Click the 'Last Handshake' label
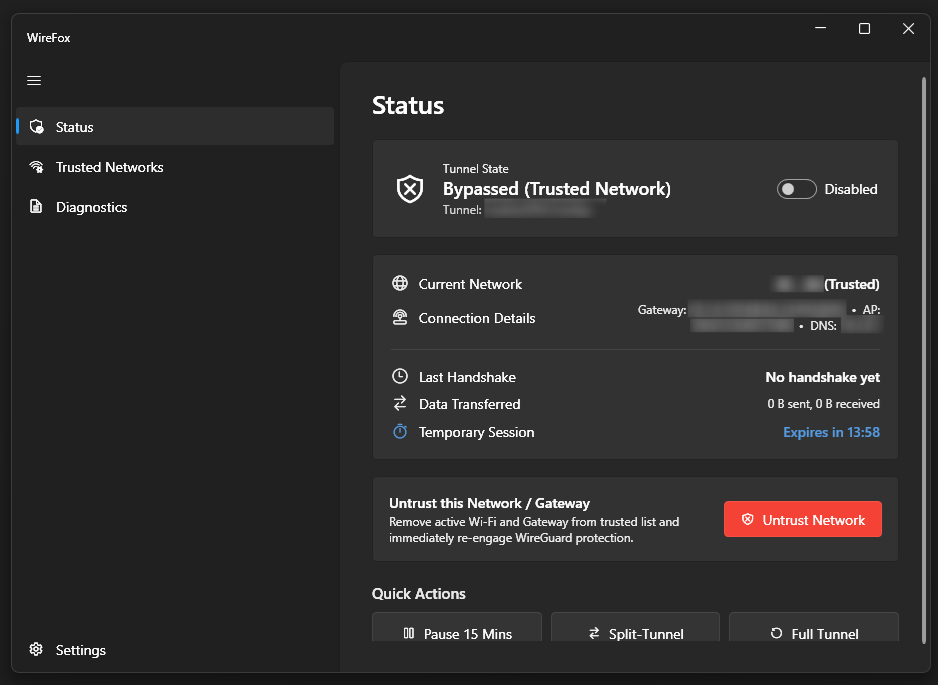Viewport: 938px width, 685px height. [467, 377]
